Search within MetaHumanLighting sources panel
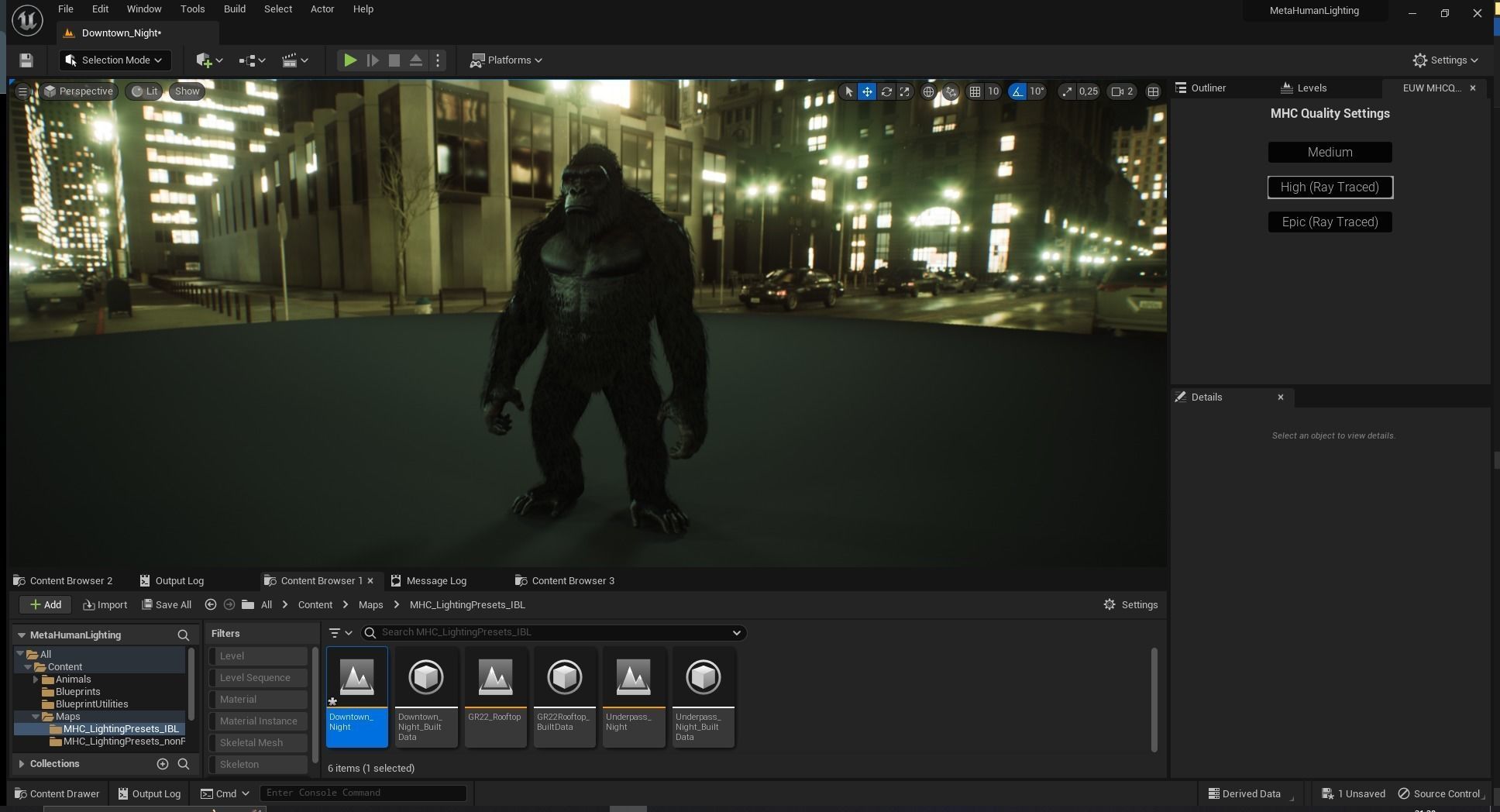The width and height of the screenshot is (1500, 812). 184,635
